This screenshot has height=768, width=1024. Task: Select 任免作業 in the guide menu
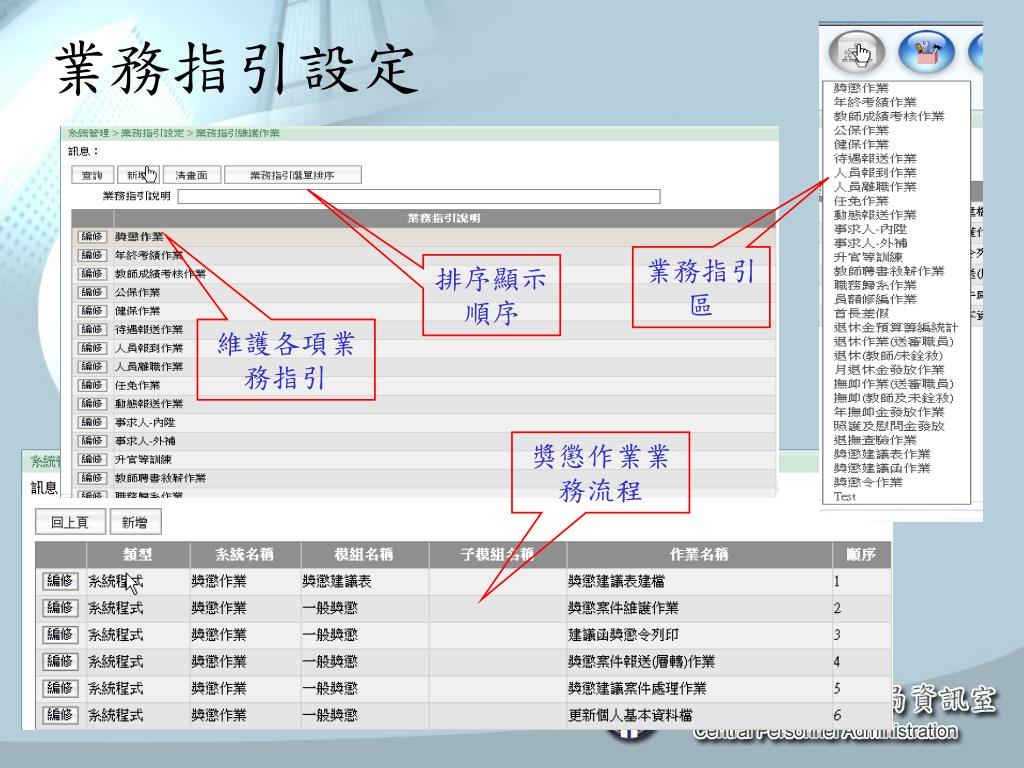861,201
